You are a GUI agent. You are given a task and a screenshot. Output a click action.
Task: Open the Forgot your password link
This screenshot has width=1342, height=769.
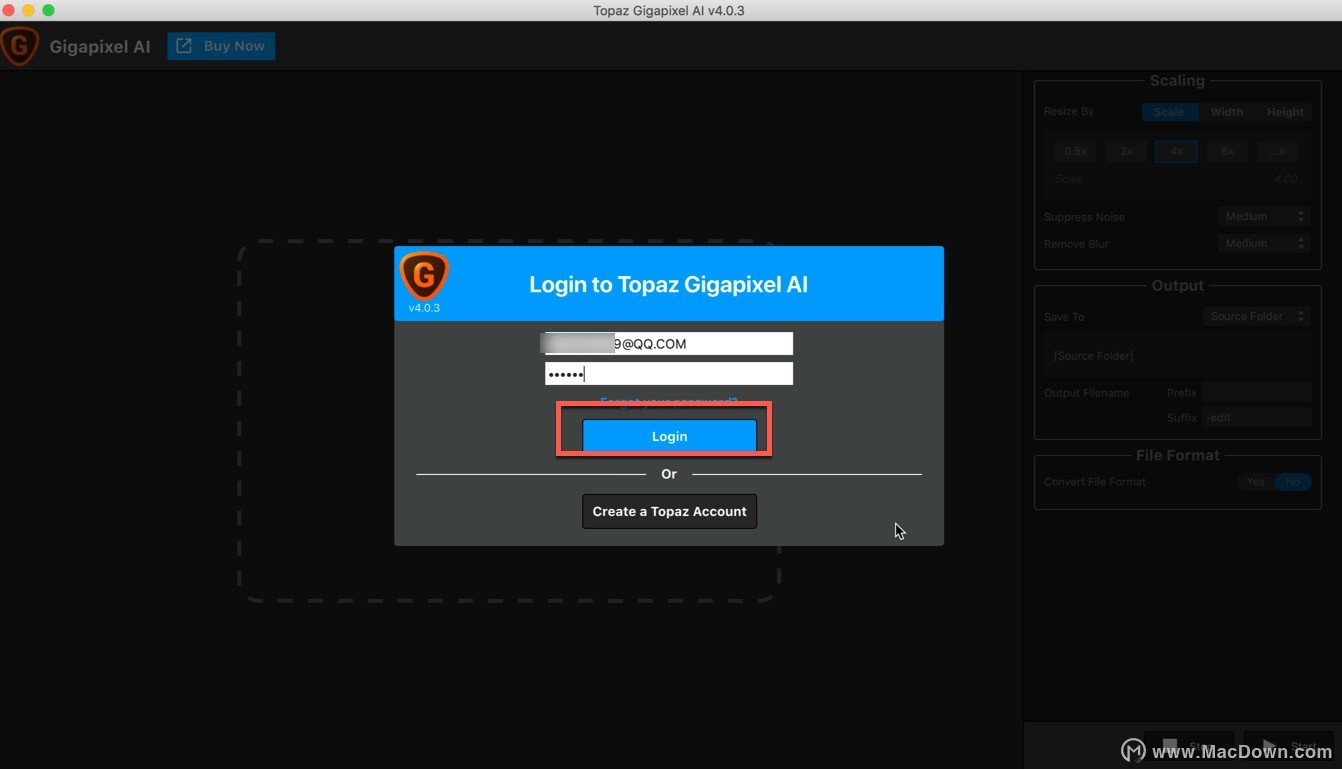[669, 402]
